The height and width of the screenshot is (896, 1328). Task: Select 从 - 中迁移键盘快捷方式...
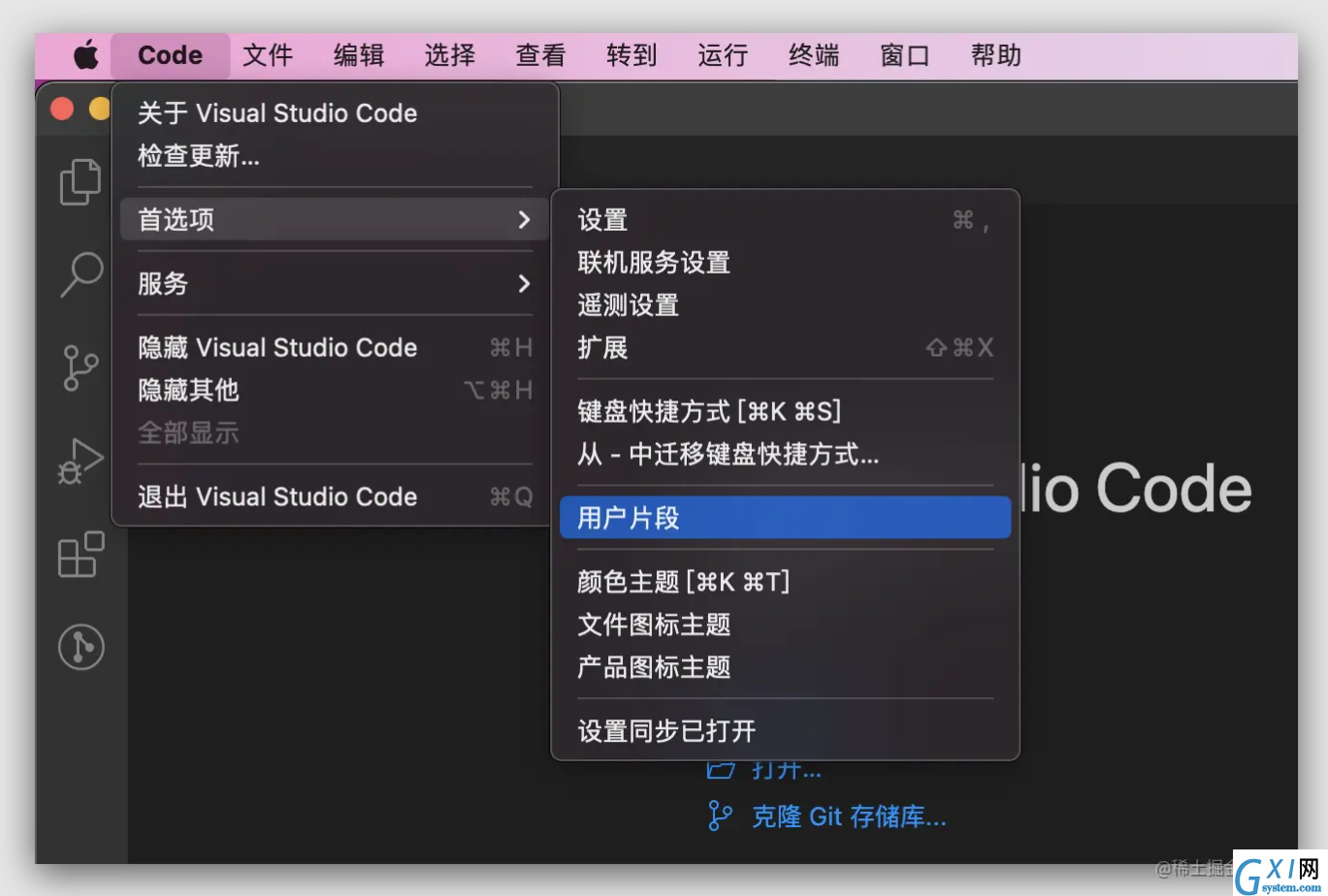point(785,454)
